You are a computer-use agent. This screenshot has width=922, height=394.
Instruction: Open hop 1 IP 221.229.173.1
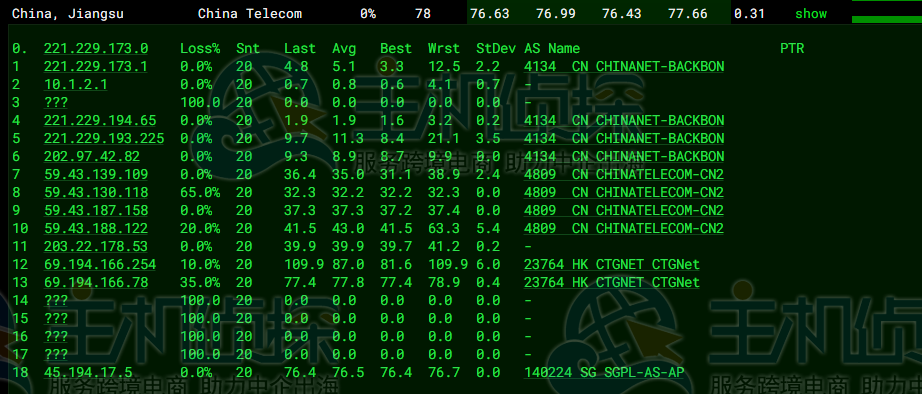[x=96, y=66]
